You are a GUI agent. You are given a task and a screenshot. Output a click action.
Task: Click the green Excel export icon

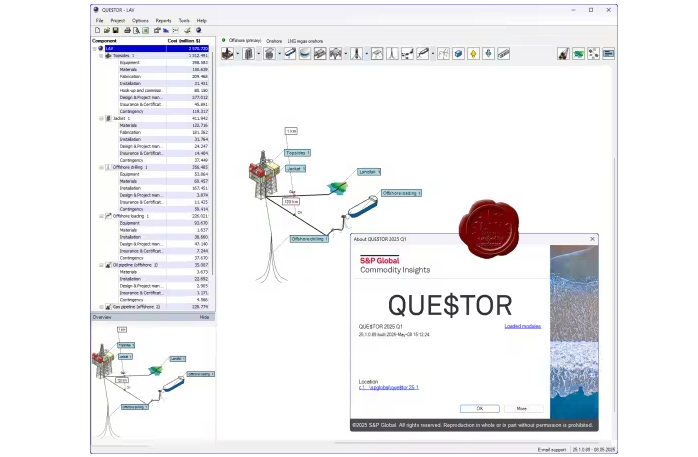146,30
